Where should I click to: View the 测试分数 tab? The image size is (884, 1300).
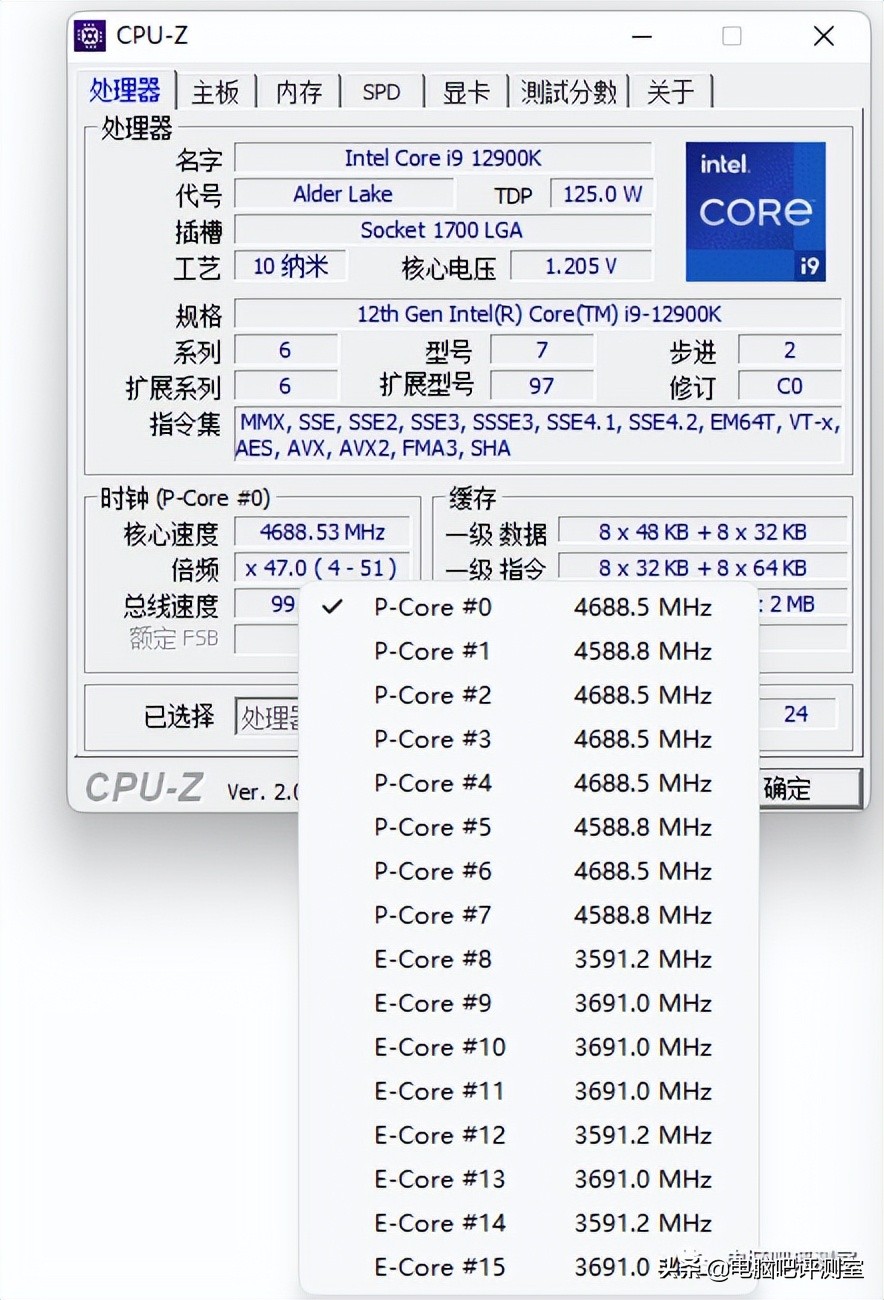[567, 92]
